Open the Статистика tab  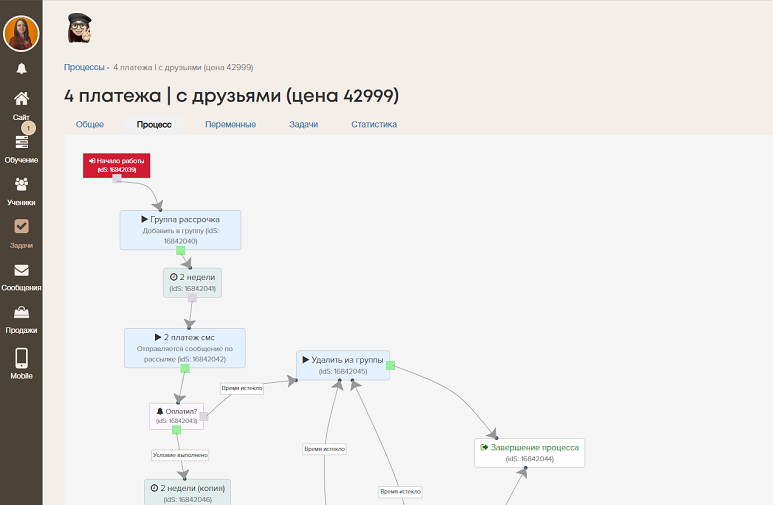[x=373, y=125]
